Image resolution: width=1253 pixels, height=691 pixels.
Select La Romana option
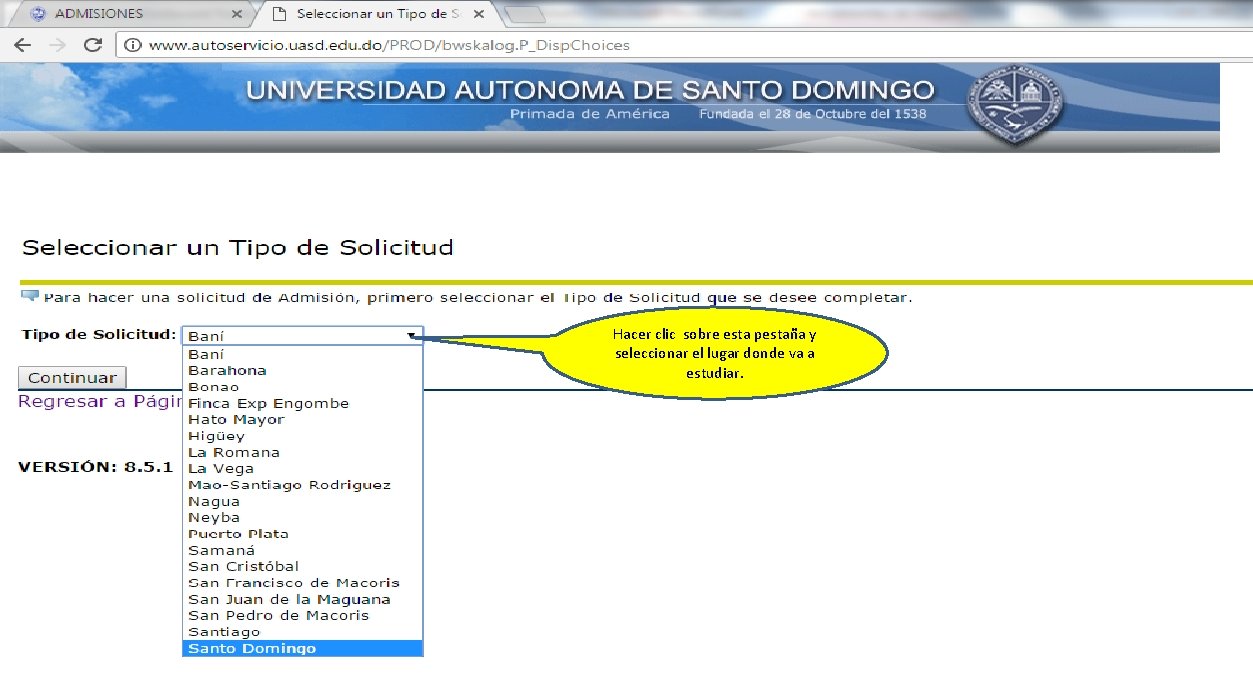[303, 452]
